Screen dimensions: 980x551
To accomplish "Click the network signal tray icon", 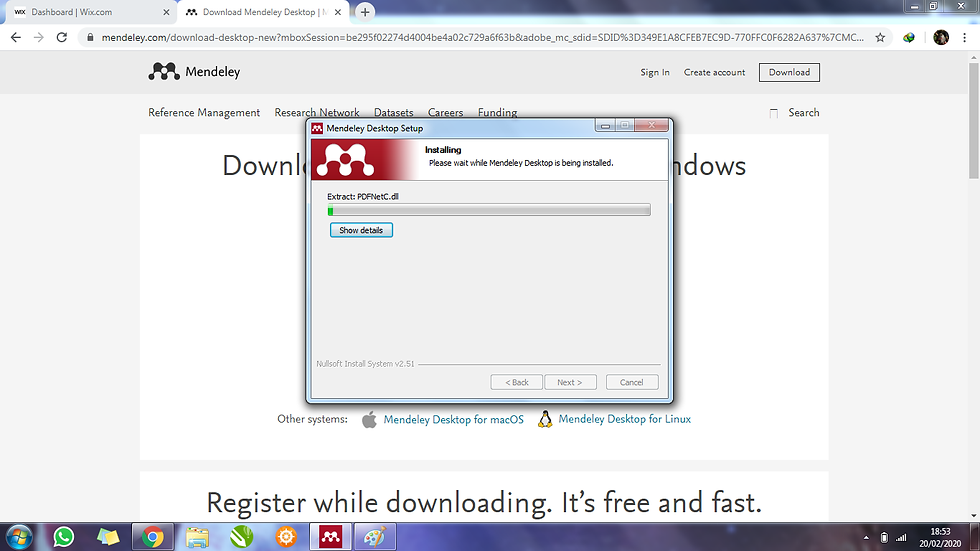I will click(901, 537).
